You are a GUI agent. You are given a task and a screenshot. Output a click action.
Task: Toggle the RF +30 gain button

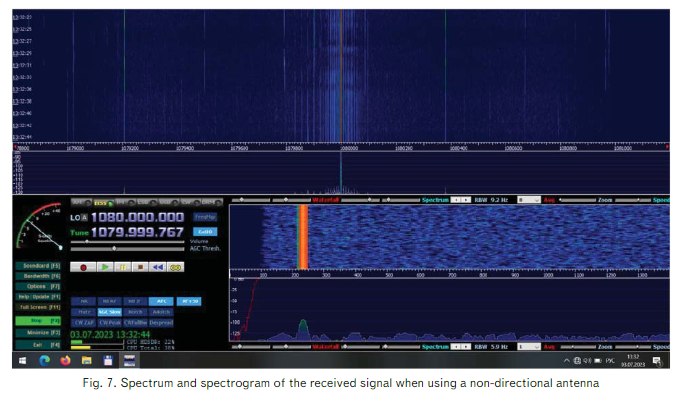189,301
